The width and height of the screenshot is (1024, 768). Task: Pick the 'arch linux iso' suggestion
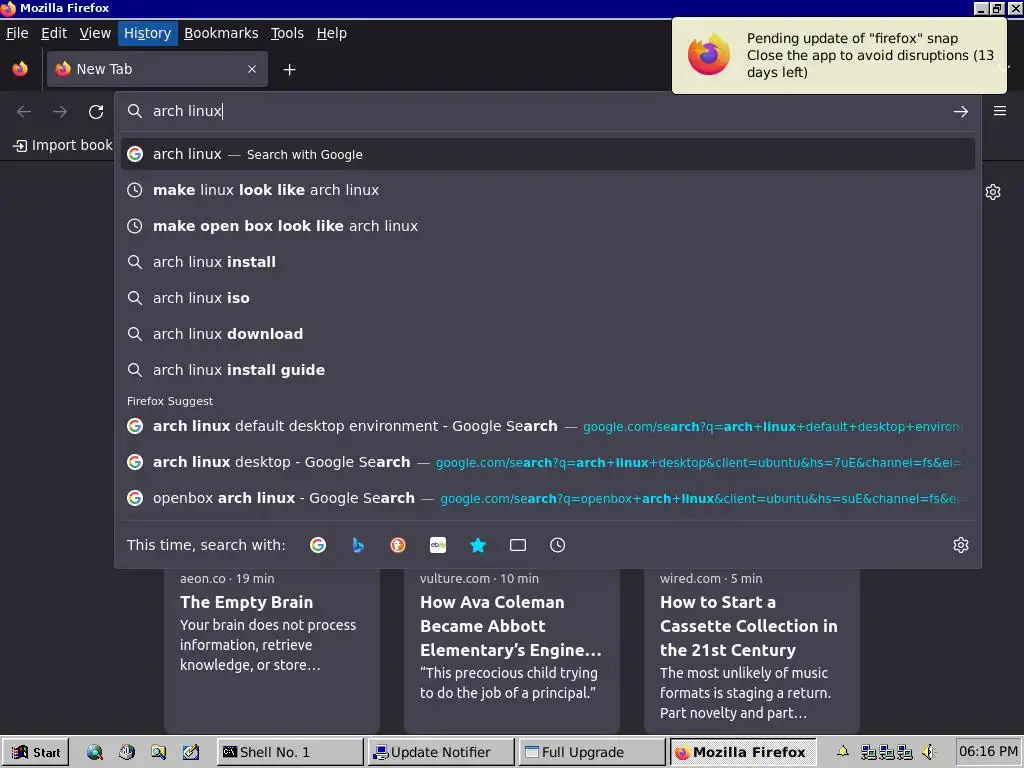tap(548, 298)
